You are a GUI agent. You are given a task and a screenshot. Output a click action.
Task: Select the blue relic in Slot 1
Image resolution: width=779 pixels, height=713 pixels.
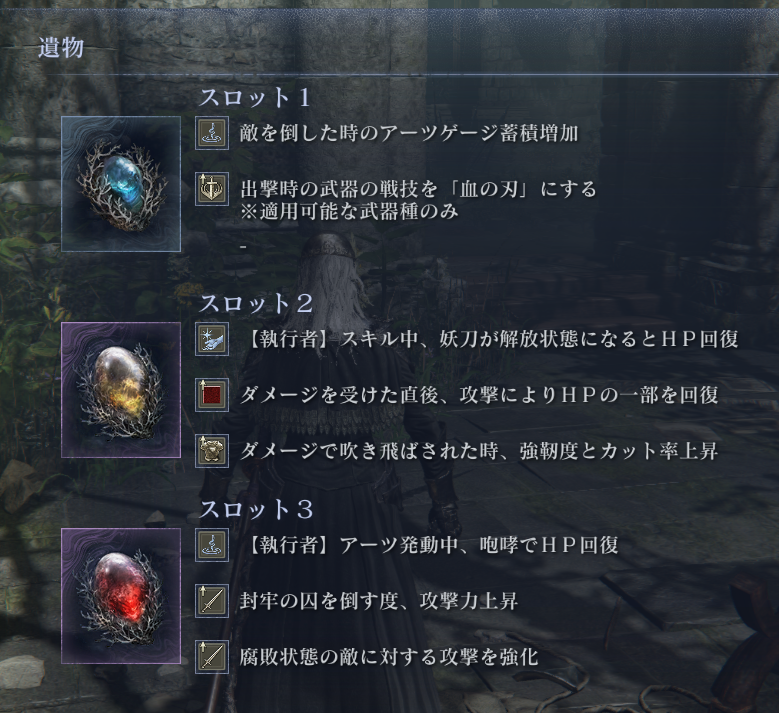(x=121, y=184)
